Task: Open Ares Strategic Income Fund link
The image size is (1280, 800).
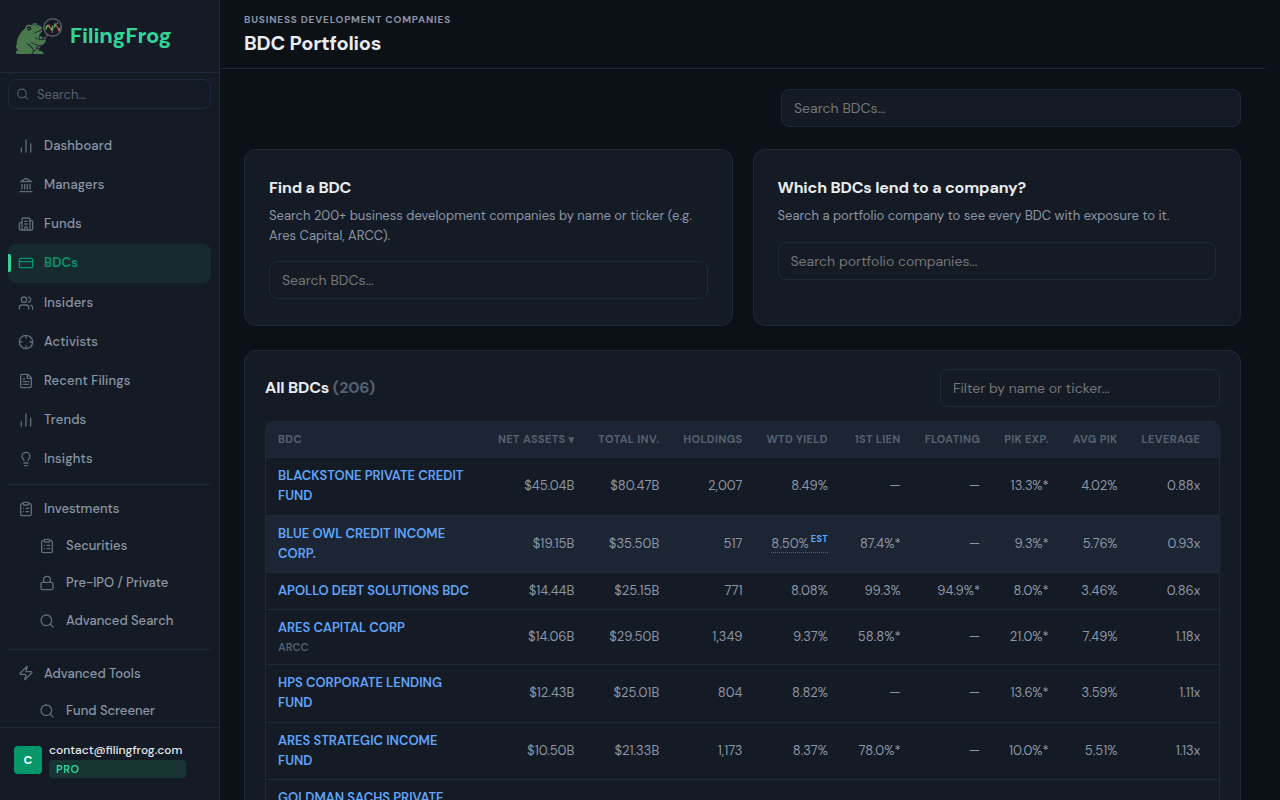Action: tap(357, 750)
